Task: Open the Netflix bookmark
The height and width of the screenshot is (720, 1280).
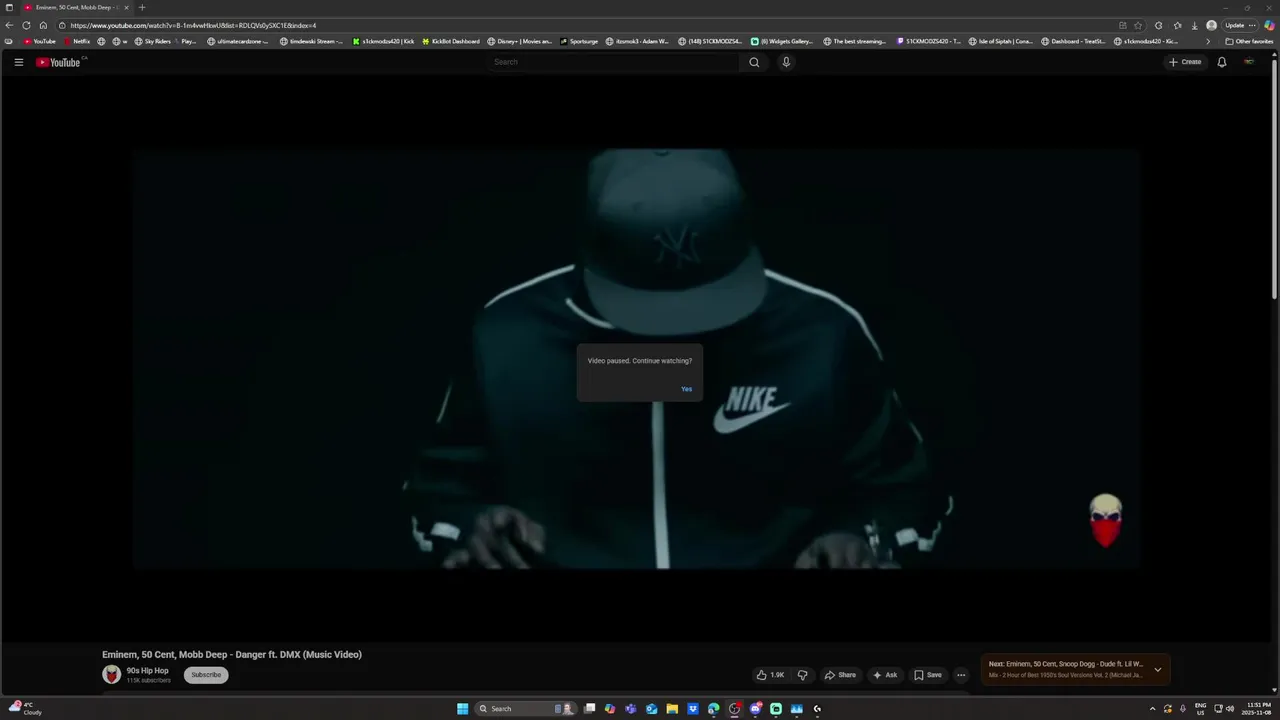Action: pyautogui.click(x=76, y=41)
